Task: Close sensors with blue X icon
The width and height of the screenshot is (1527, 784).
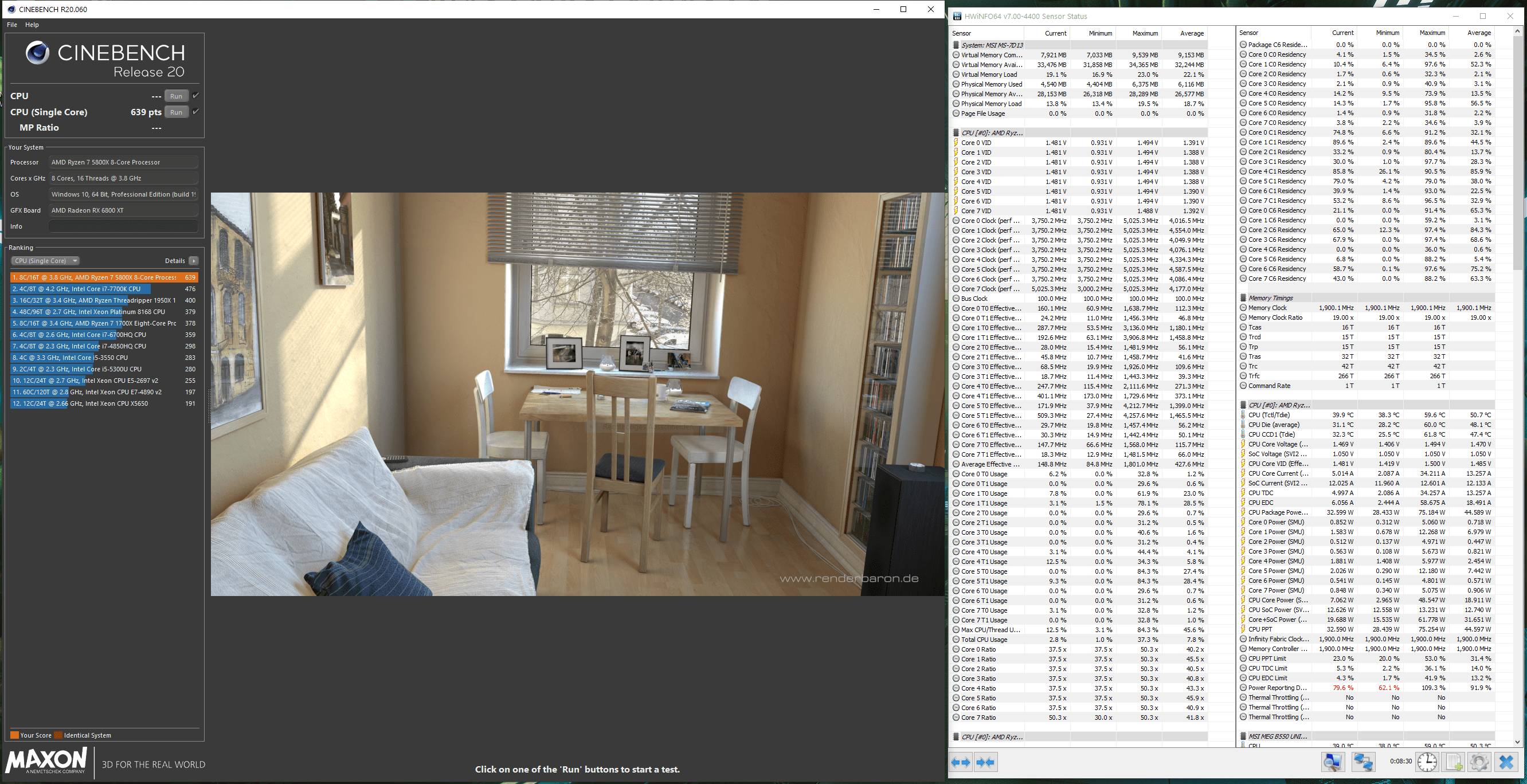Action: tap(1506, 762)
